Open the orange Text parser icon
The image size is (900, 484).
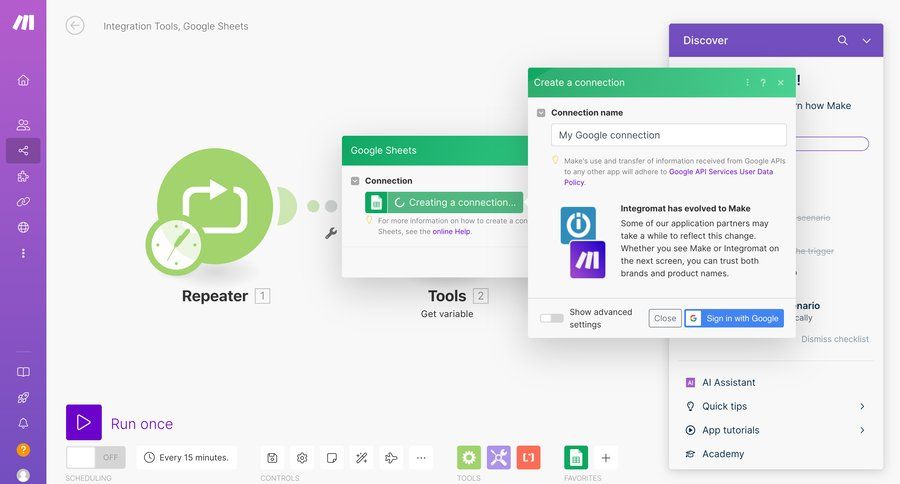click(529, 458)
